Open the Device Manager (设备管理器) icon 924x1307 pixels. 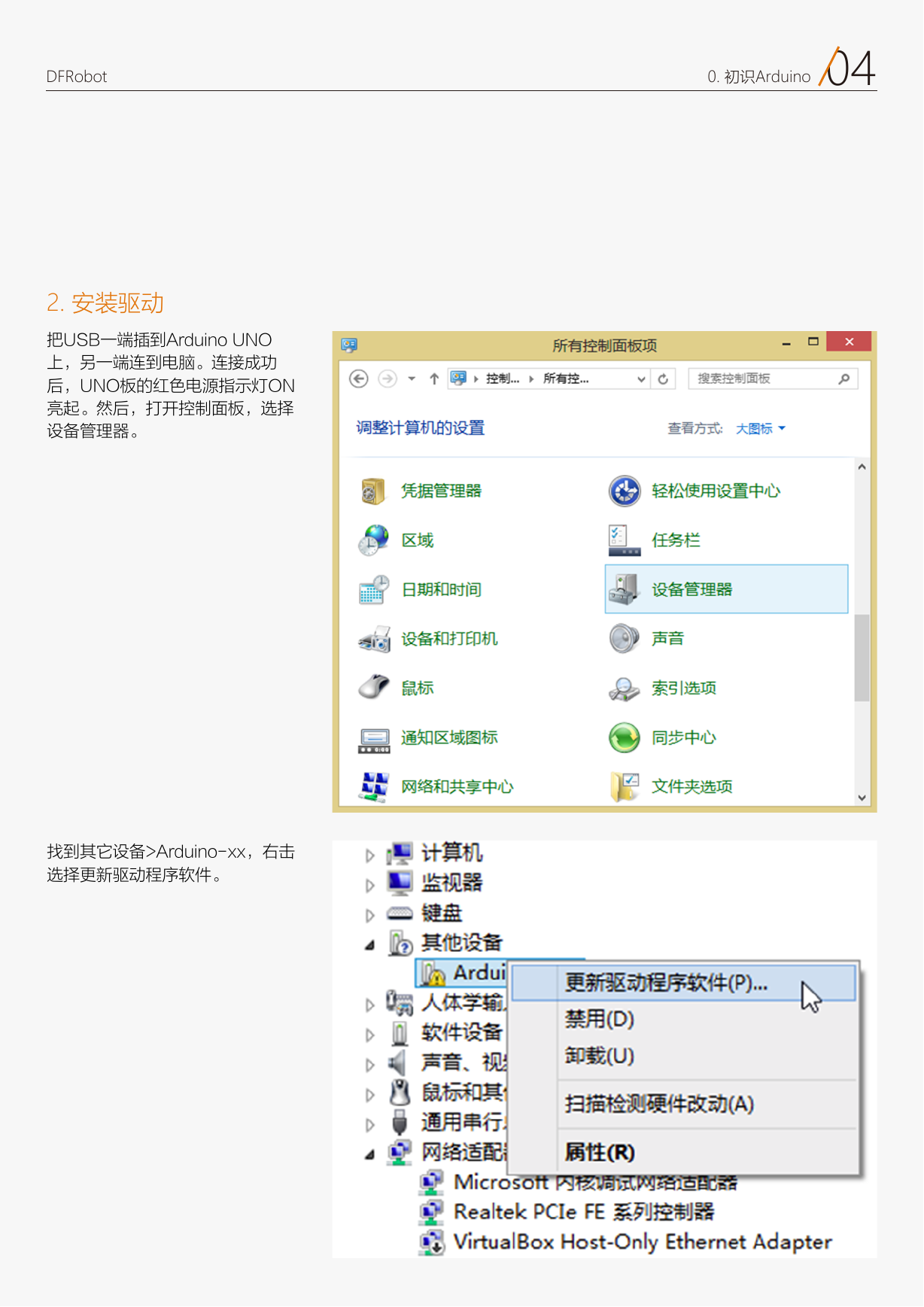click(624, 589)
